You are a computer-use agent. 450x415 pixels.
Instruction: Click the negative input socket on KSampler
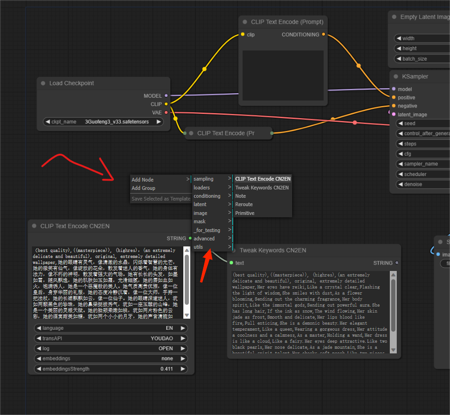pos(394,106)
